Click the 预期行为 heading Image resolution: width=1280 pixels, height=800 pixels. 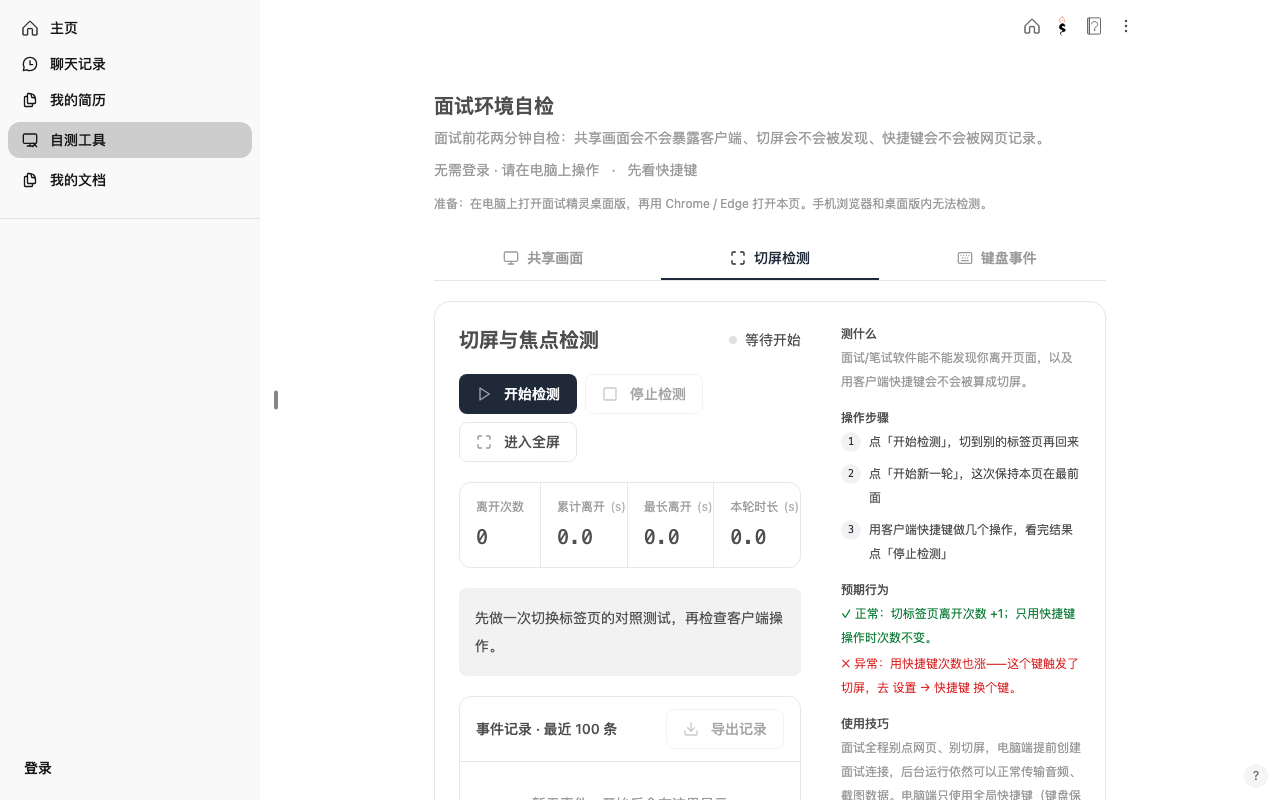pos(865,590)
